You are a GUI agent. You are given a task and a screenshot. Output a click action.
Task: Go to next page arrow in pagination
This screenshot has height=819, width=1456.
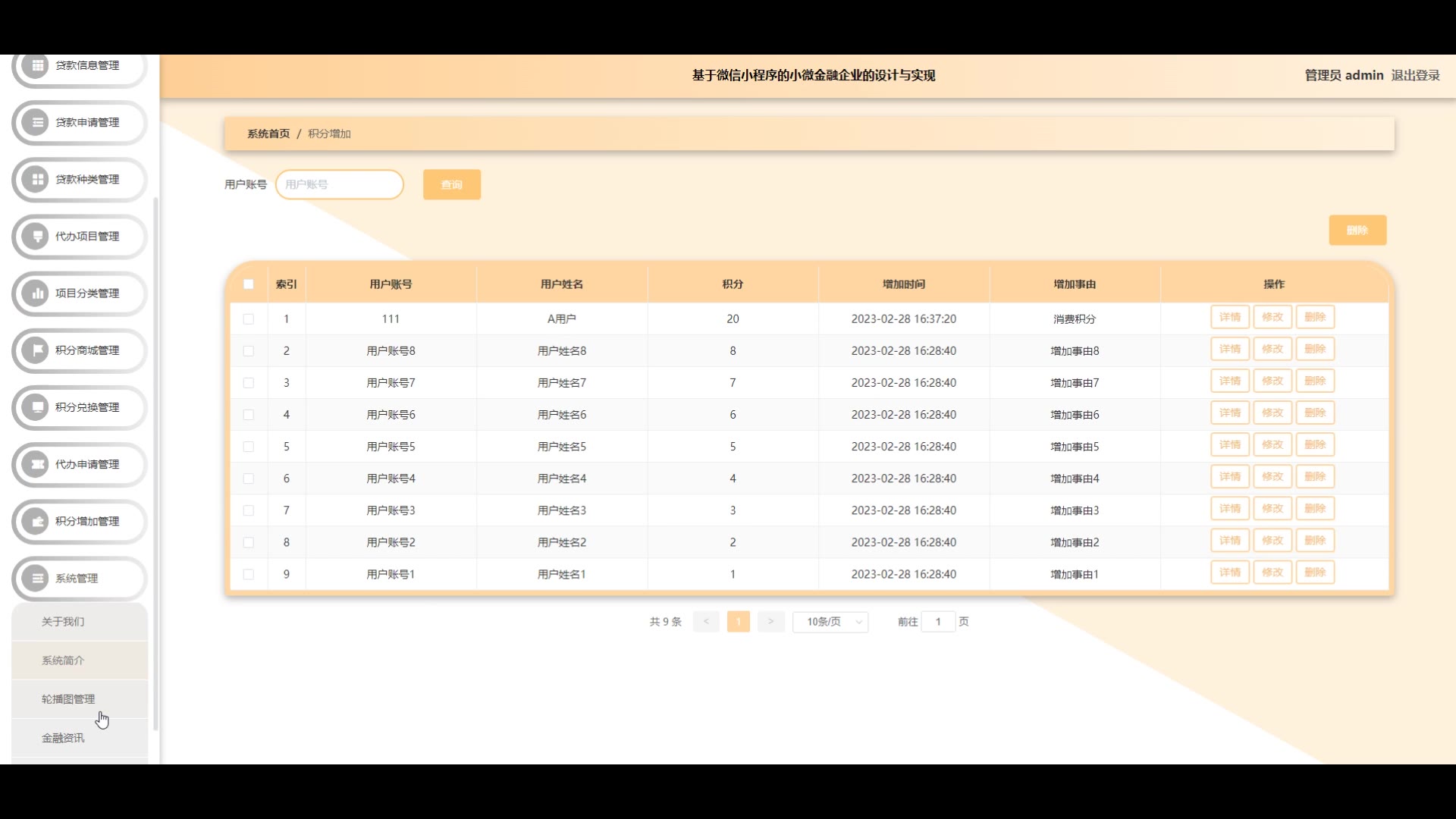click(770, 622)
